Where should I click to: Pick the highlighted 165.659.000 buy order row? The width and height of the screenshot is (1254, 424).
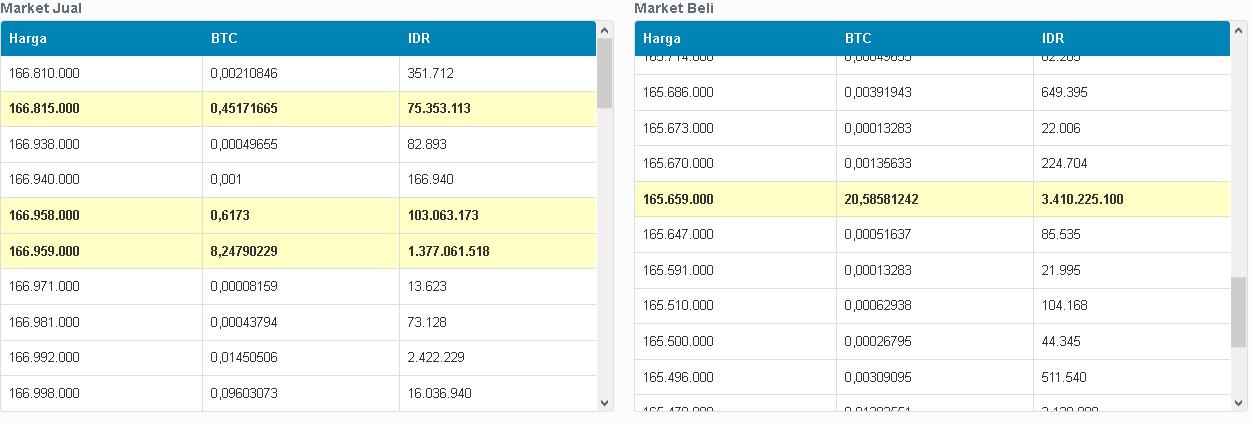pos(932,199)
